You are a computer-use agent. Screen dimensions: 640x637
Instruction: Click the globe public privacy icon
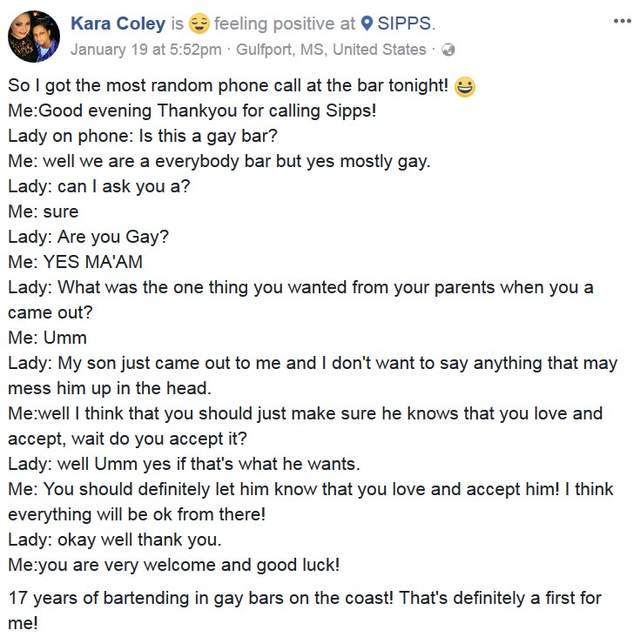[448, 49]
